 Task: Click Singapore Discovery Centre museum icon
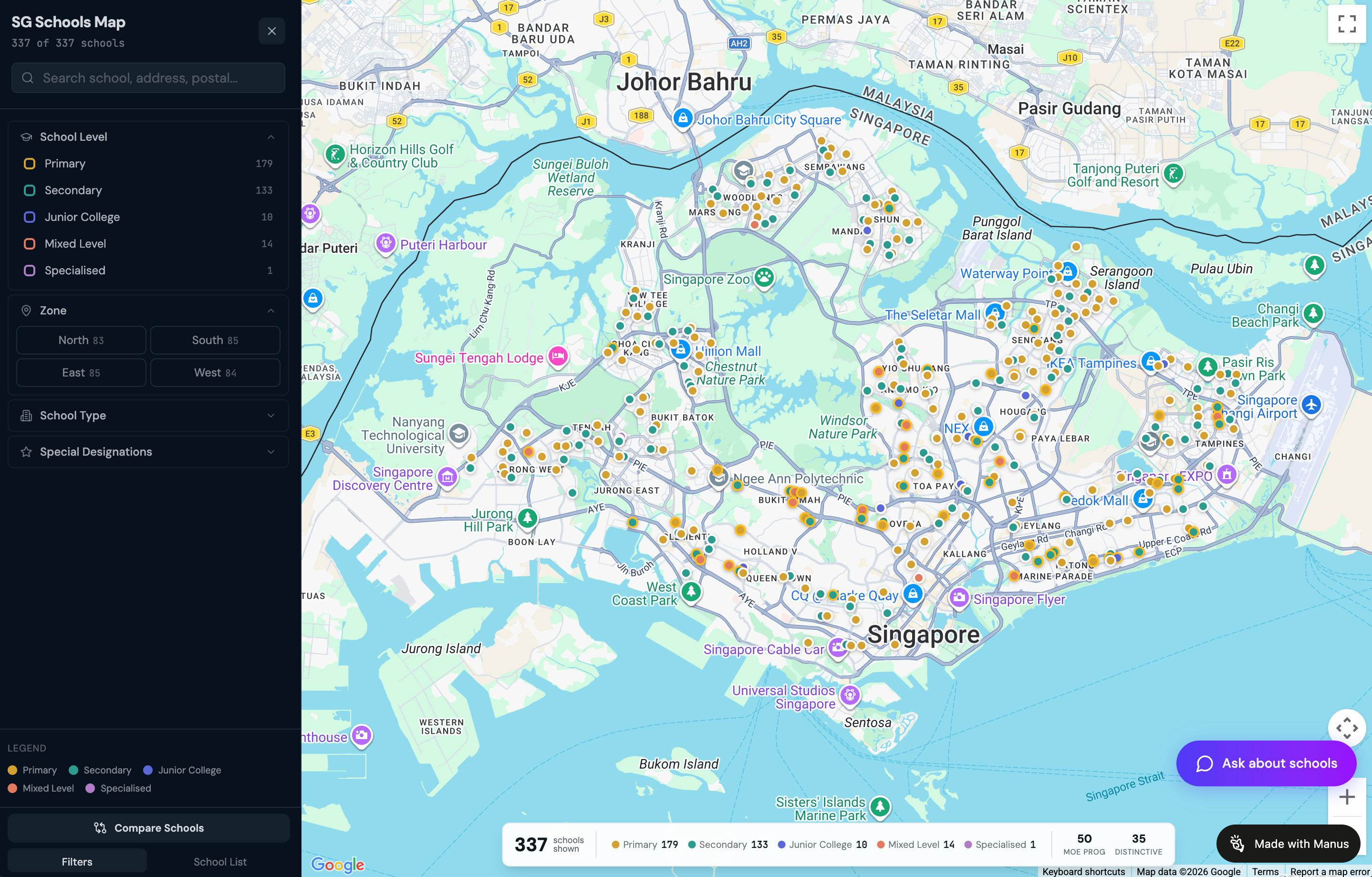tap(447, 477)
